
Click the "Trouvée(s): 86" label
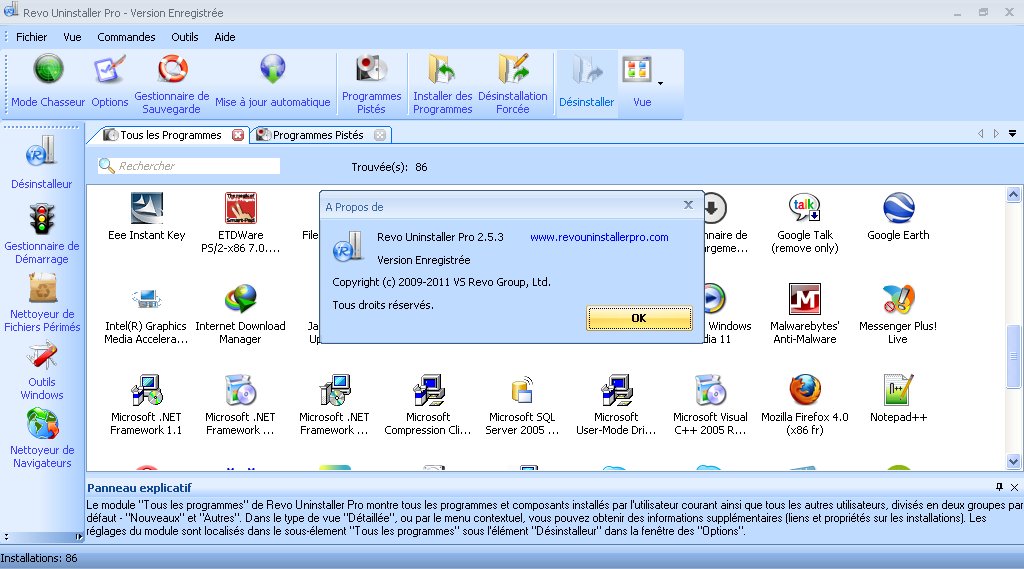(x=389, y=167)
